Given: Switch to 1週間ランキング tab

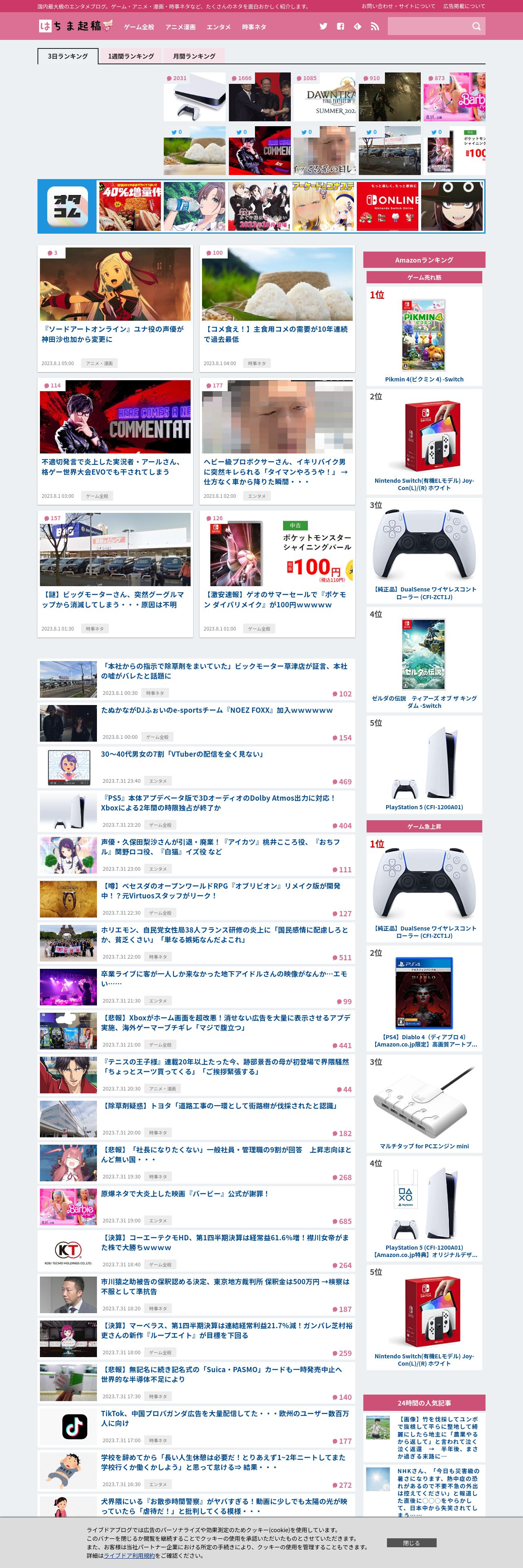Looking at the screenshot, I should pos(131,56).
